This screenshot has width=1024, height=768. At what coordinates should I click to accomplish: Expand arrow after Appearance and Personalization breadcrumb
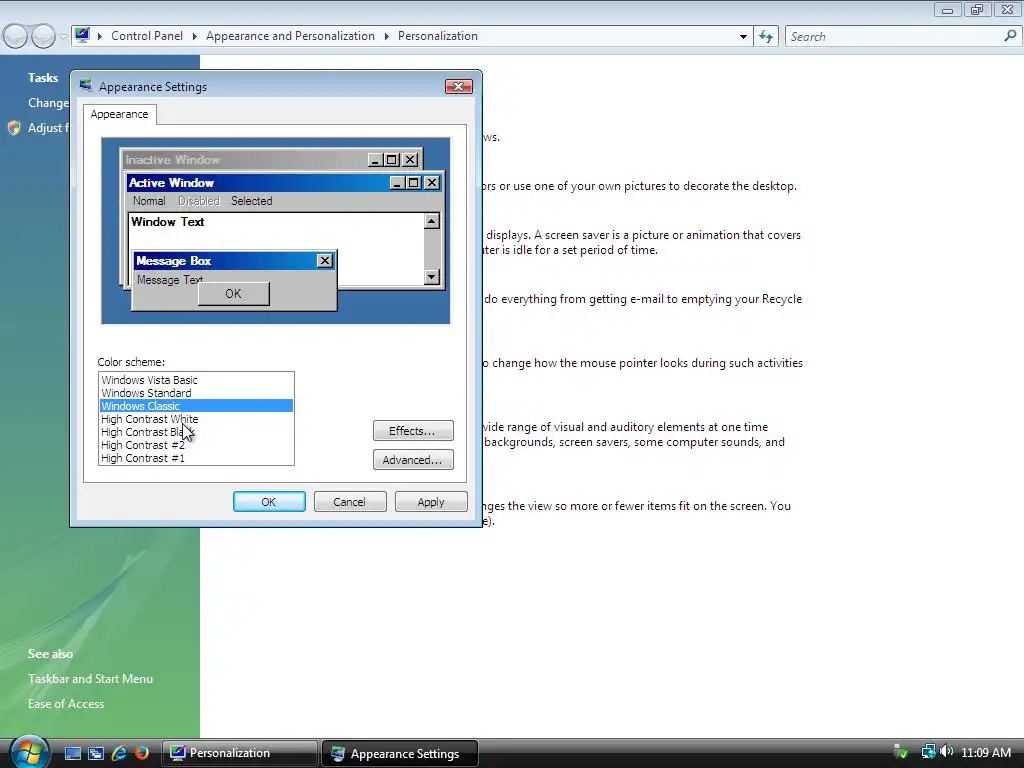[387, 36]
